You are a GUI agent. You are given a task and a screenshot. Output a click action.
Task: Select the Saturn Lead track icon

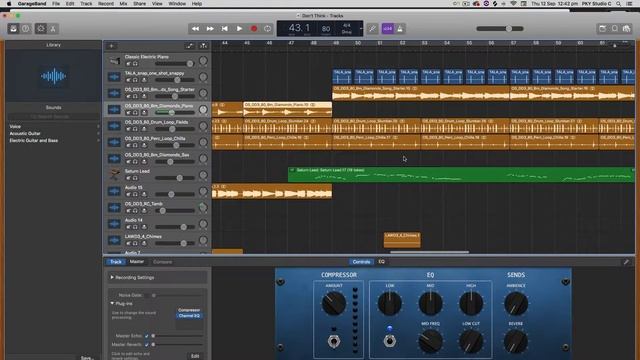click(x=114, y=175)
